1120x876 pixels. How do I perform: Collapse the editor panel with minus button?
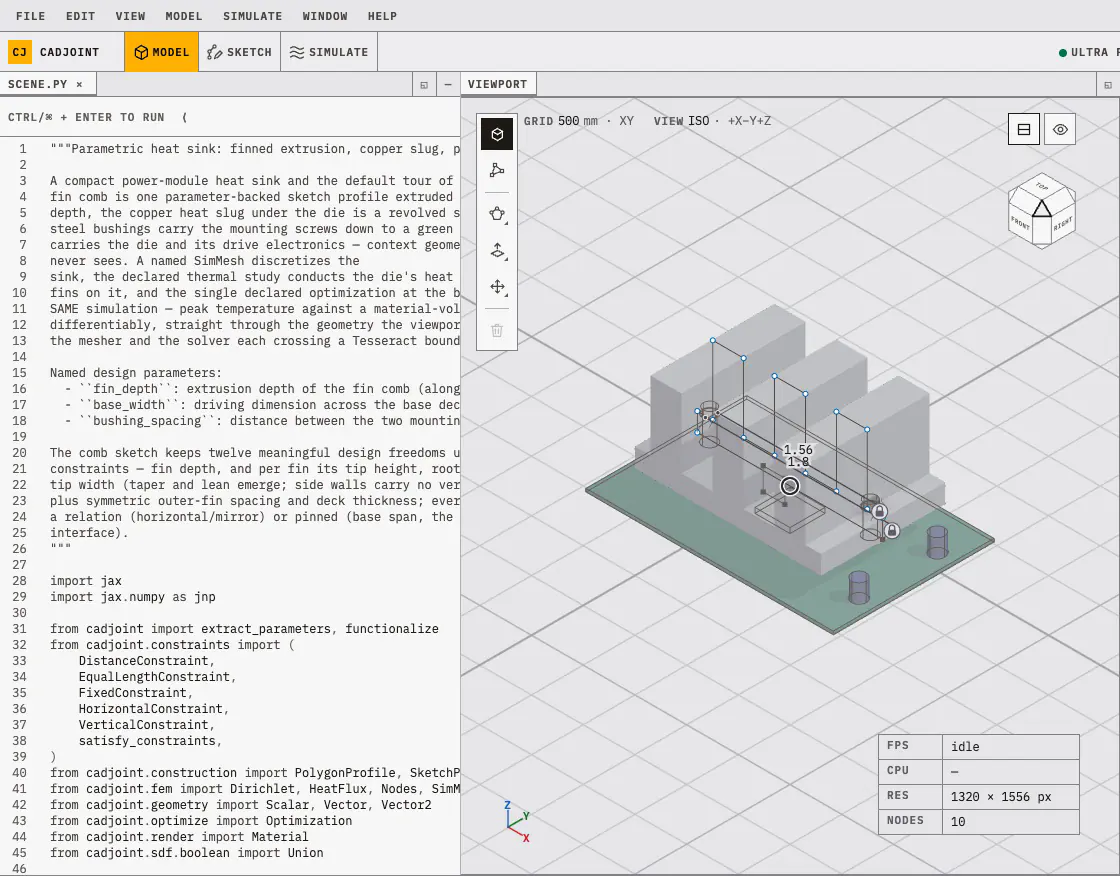point(448,84)
